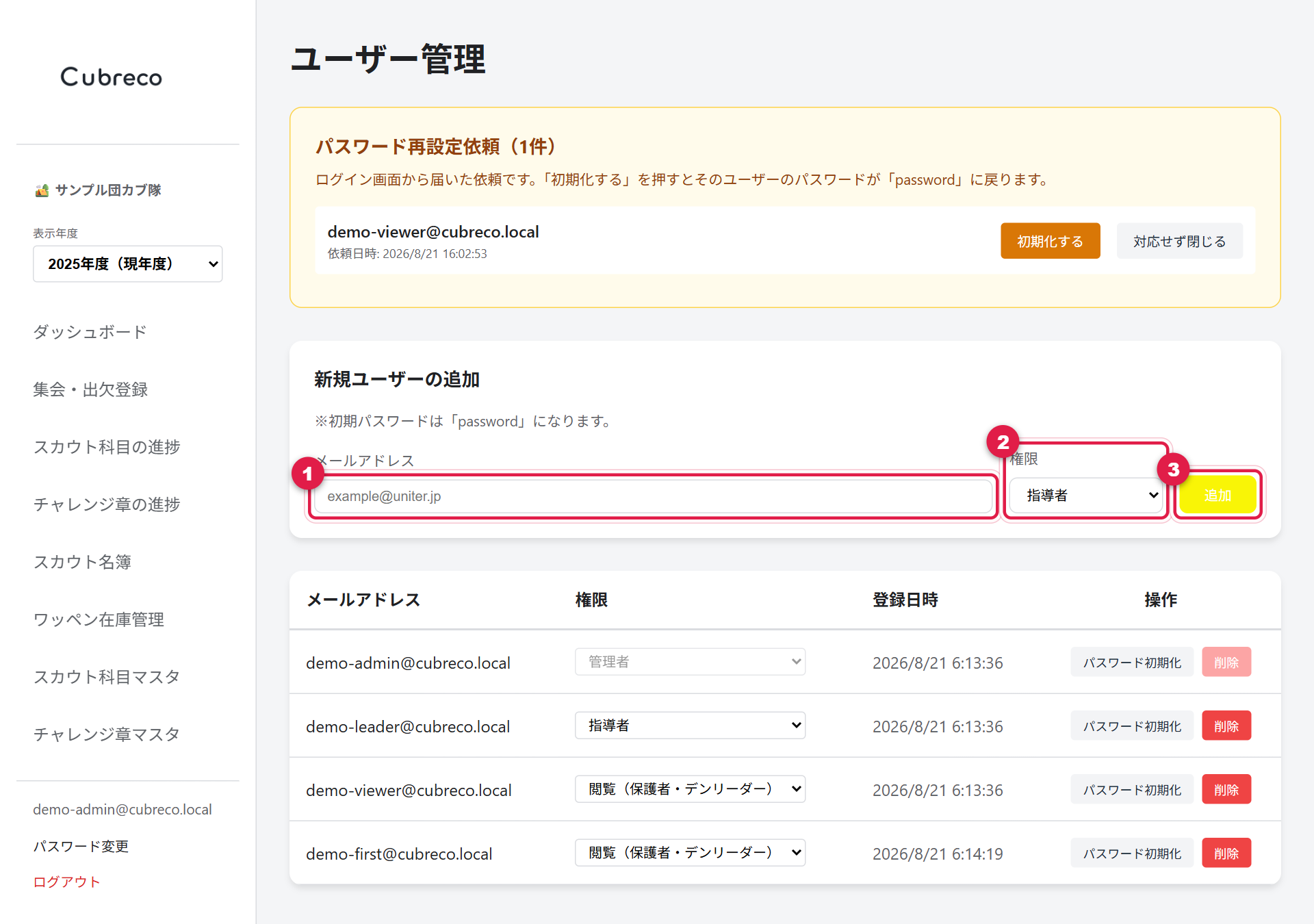
Task: Click demo-viewer@cubreco.local in the table
Action: (409, 791)
